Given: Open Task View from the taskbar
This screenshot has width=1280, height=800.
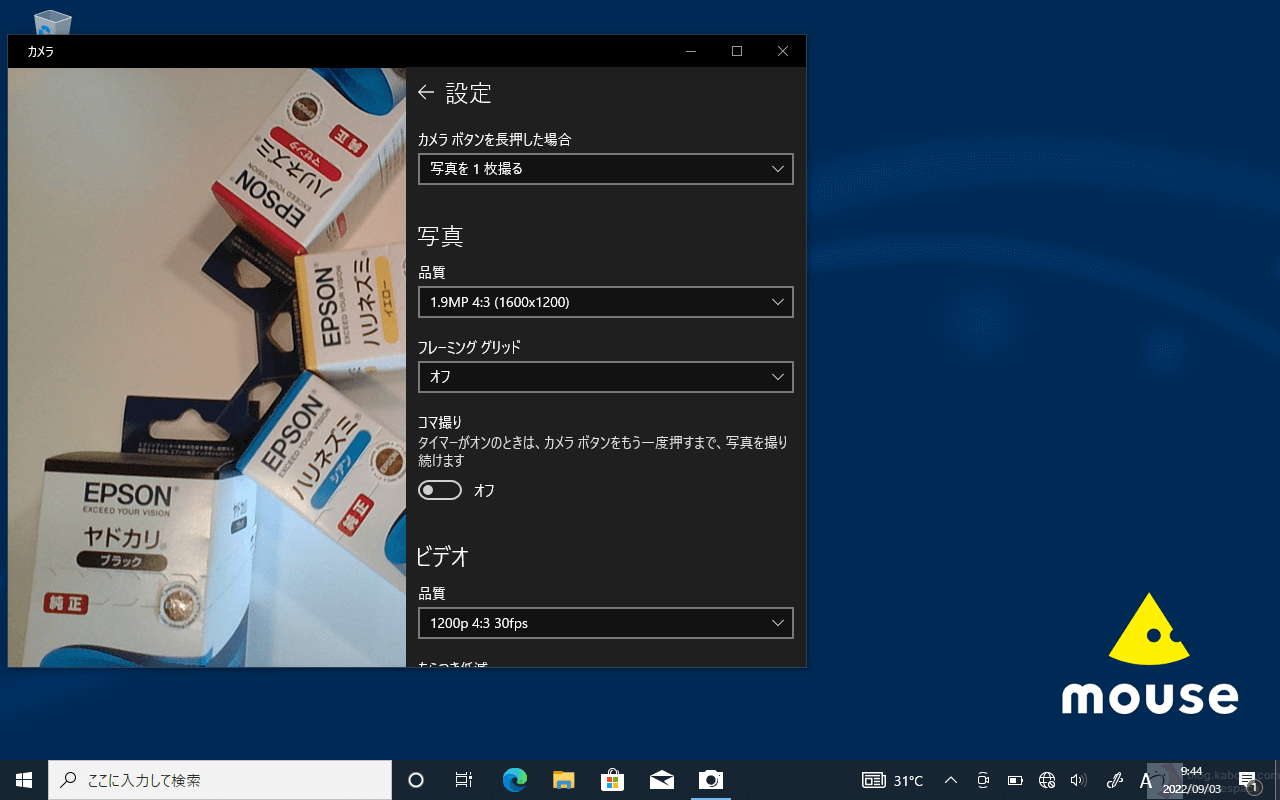Looking at the screenshot, I should point(463,780).
